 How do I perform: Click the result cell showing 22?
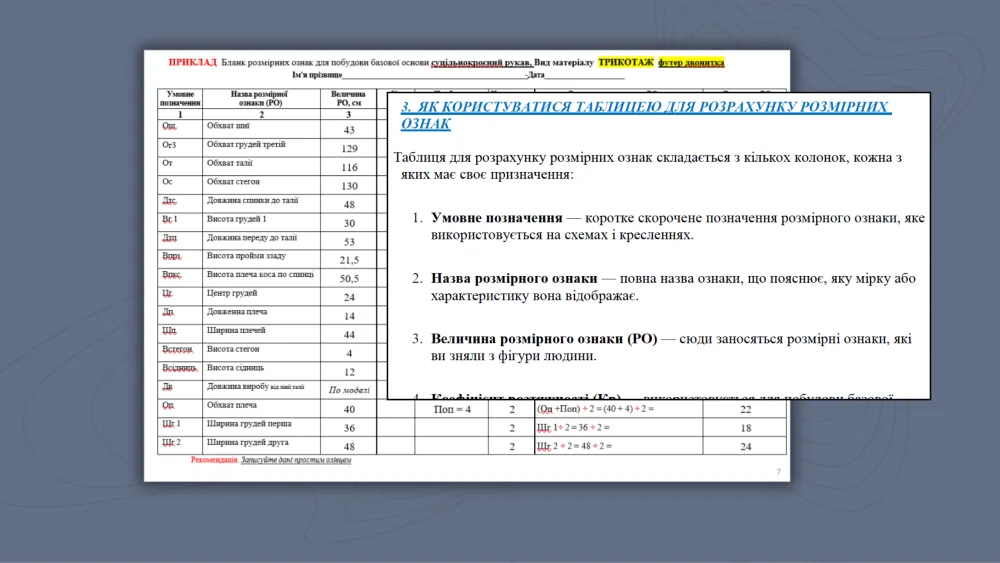point(745,409)
